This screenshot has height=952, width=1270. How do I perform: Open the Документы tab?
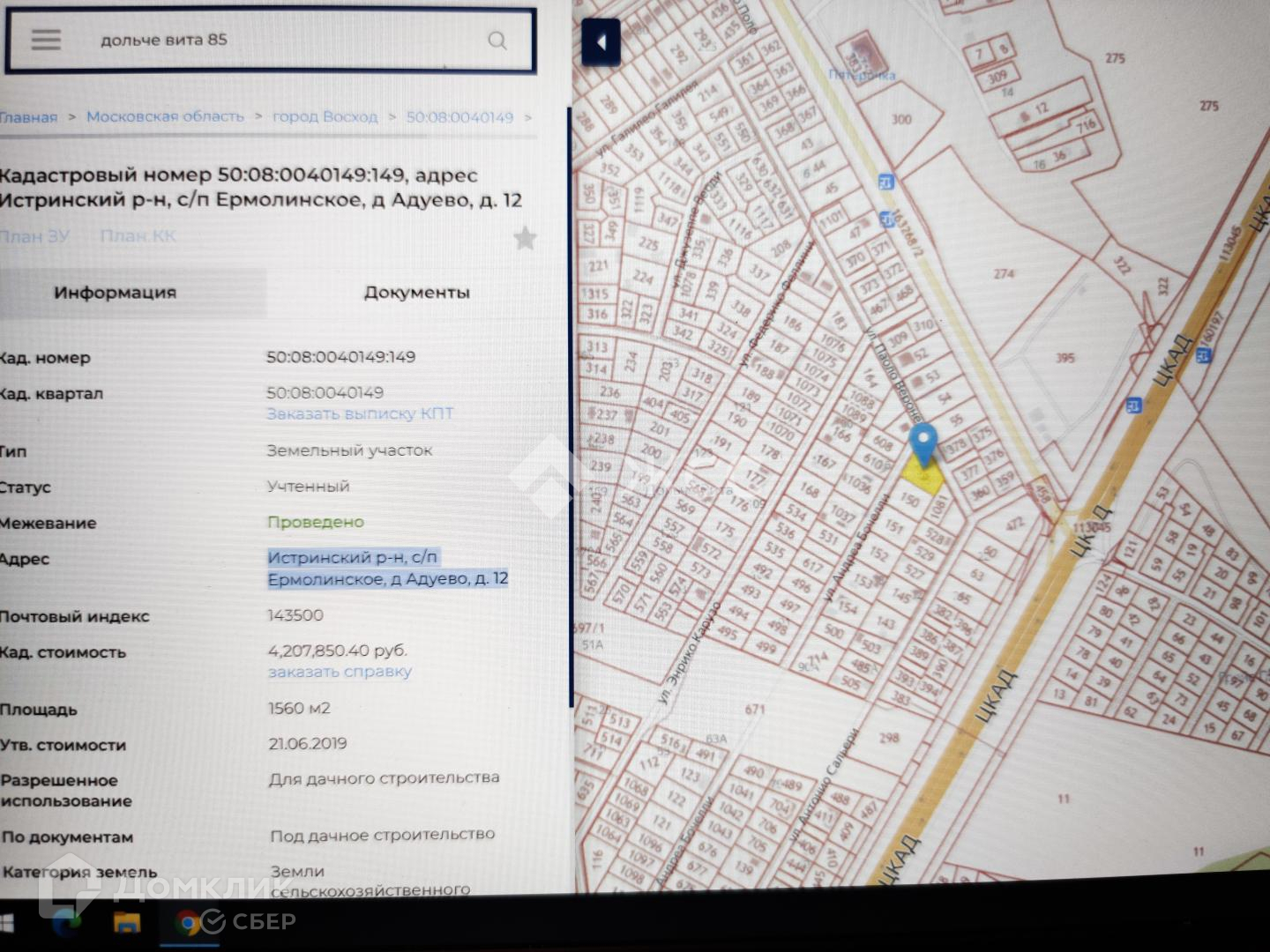[x=416, y=293]
